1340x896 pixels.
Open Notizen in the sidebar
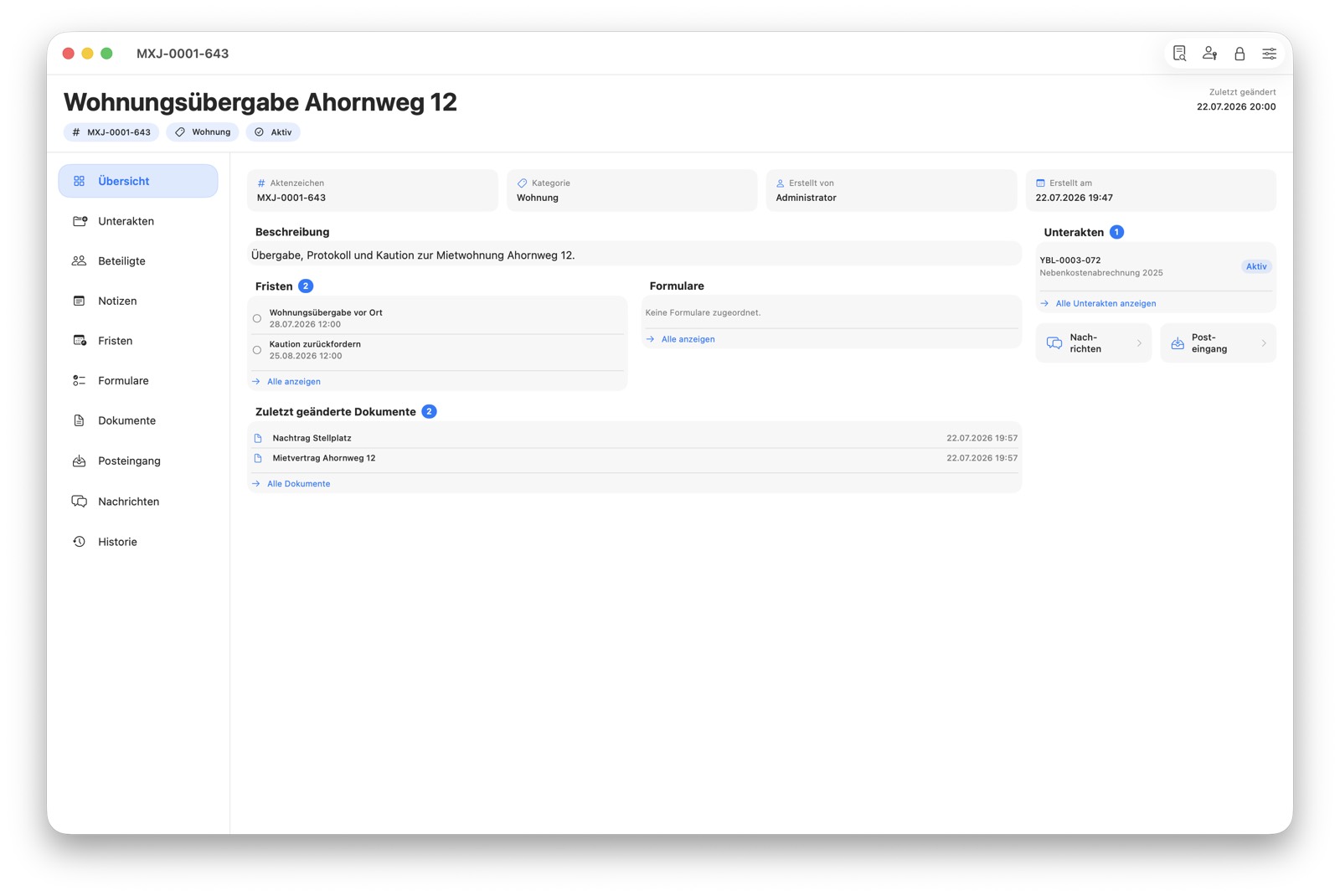[x=138, y=301]
